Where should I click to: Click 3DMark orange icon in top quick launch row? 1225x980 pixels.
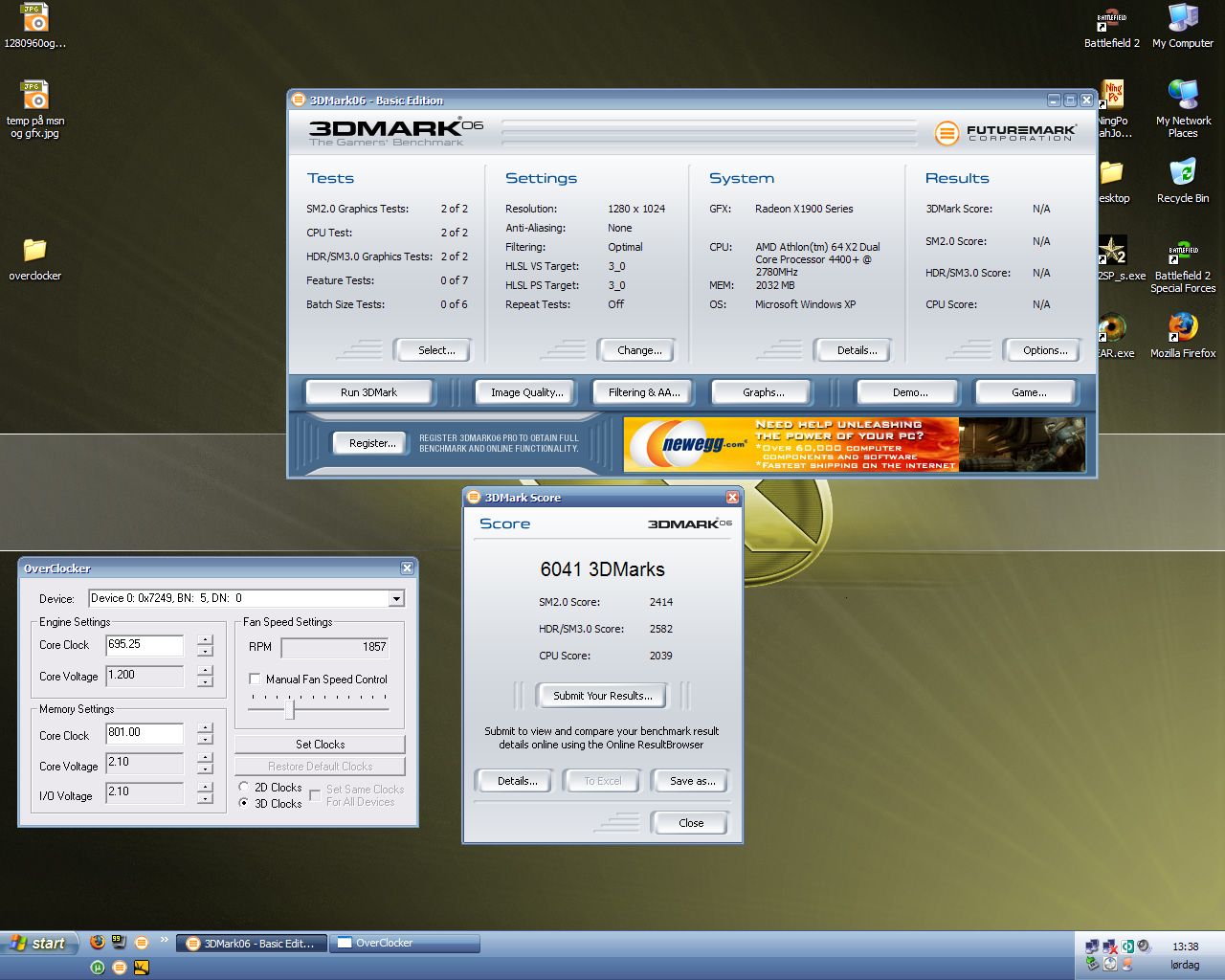point(142,943)
